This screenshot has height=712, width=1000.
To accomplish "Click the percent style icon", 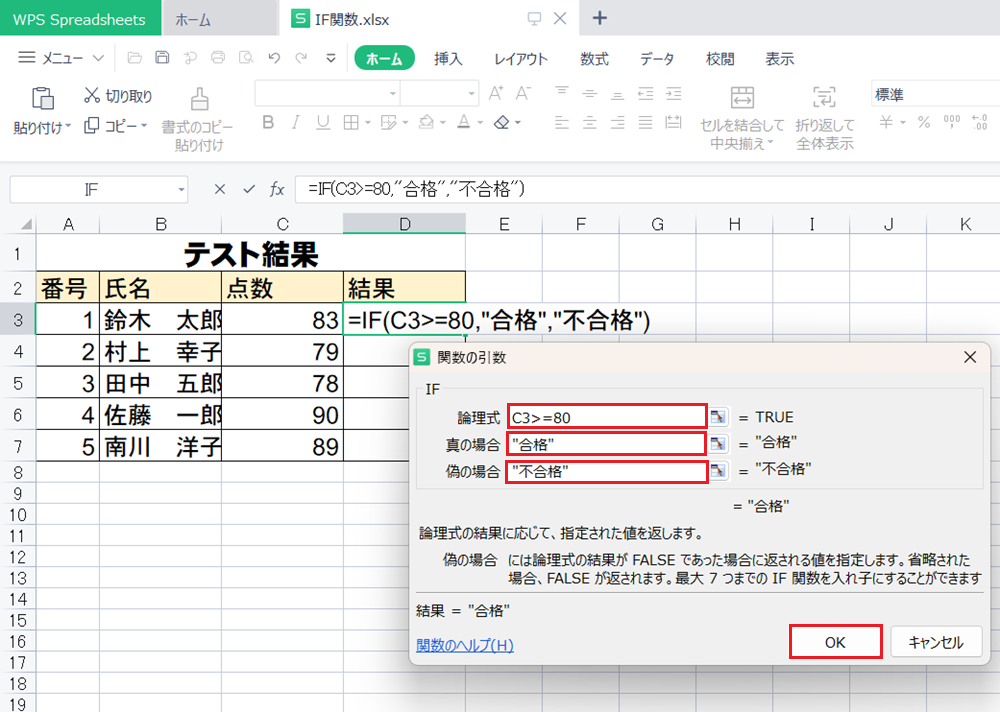I will (923, 122).
